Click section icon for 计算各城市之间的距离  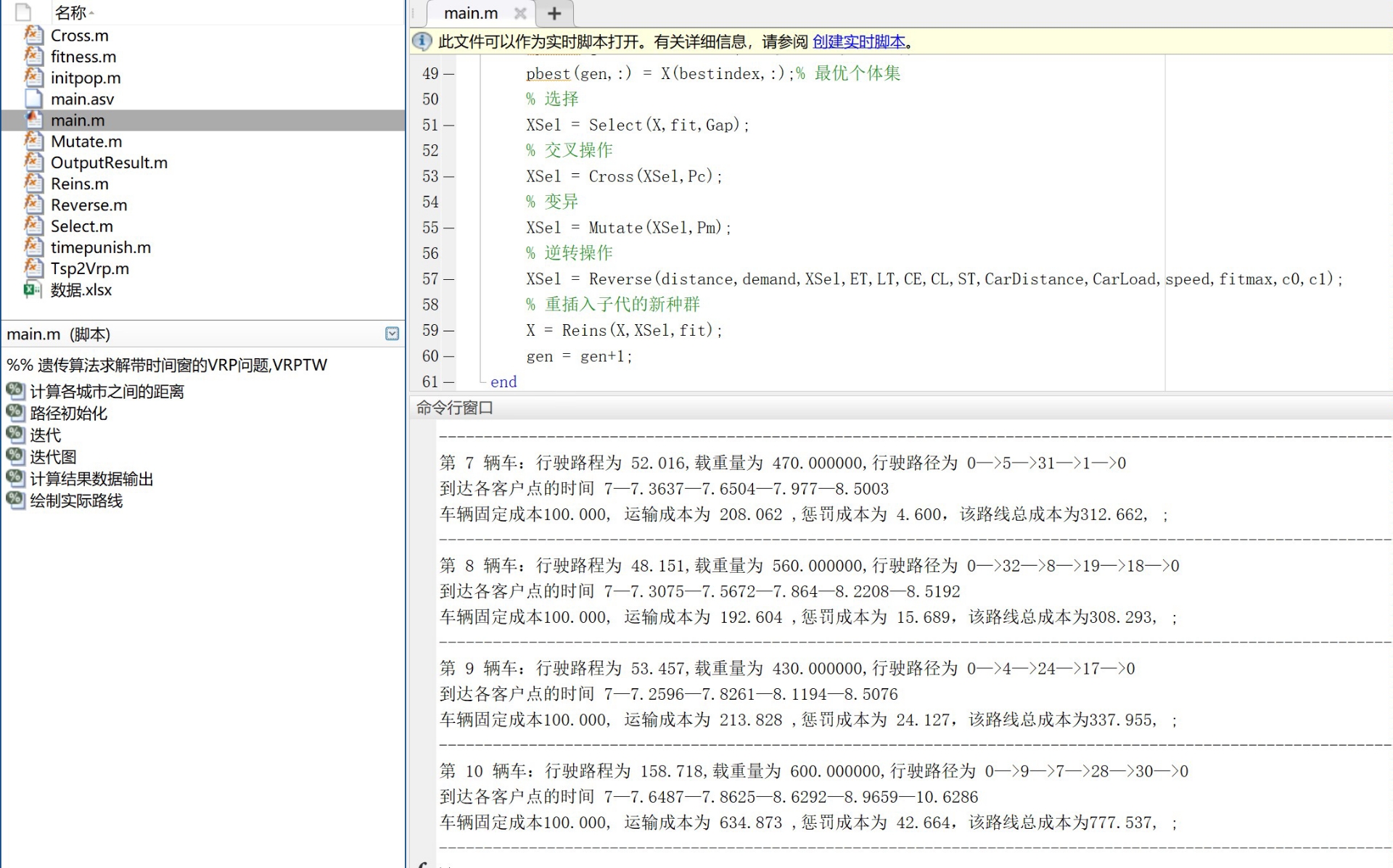pyautogui.click(x=15, y=391)
